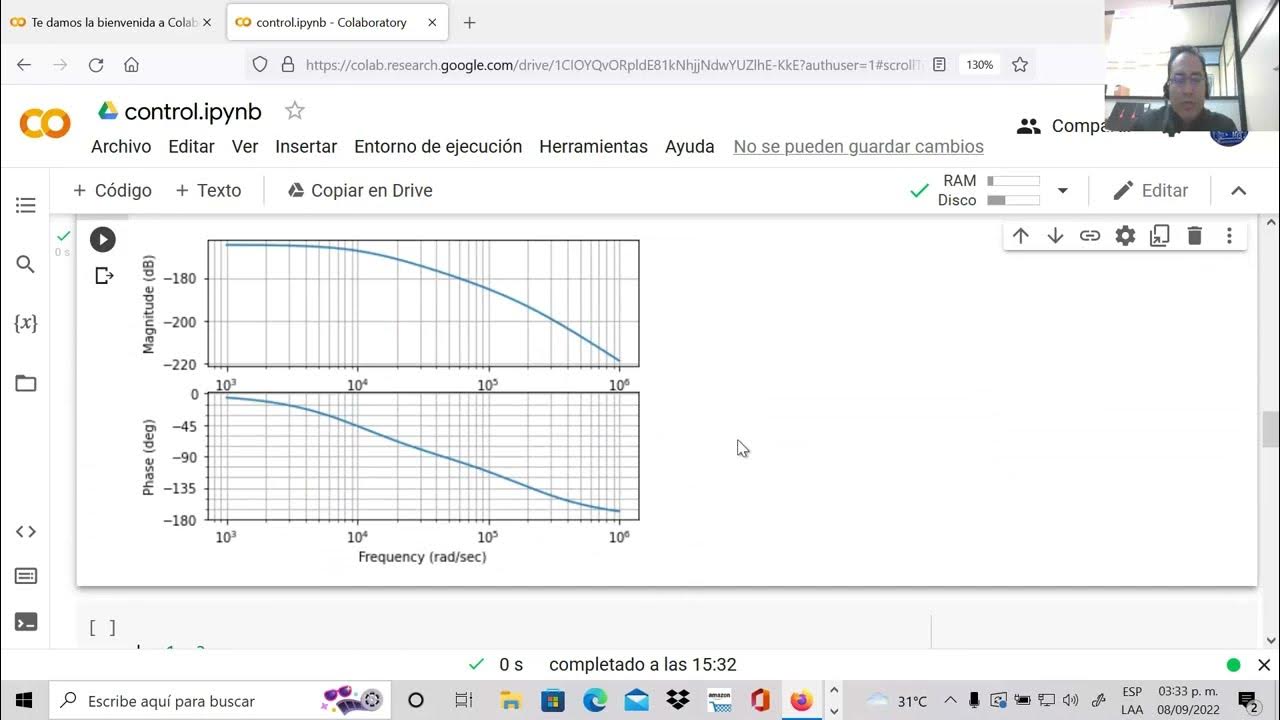Open a new browser tab

469,22
